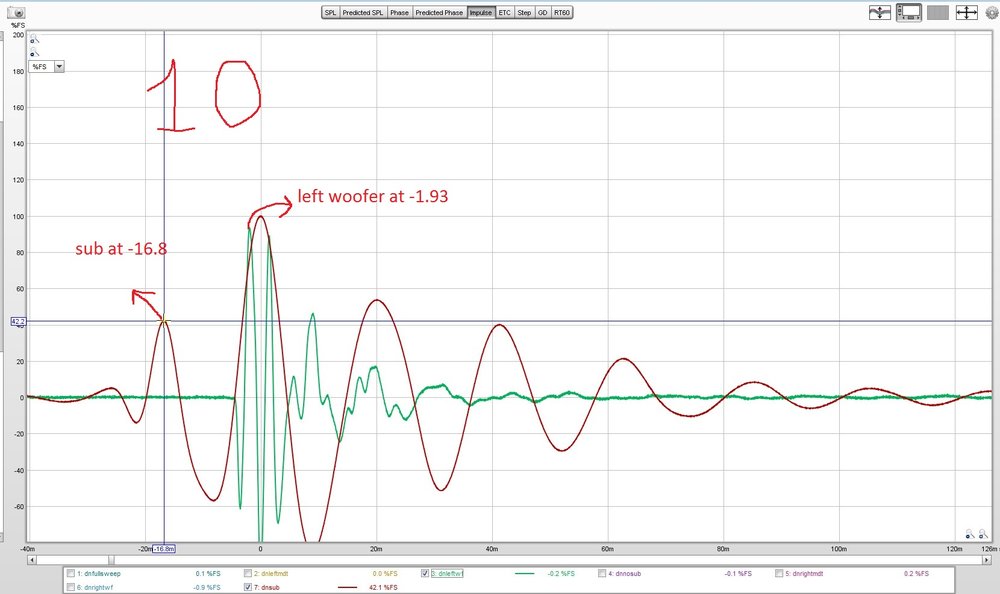
Task: Enable the 2: dnleftmdt trace checkbox
Action: tap(247, 573)
